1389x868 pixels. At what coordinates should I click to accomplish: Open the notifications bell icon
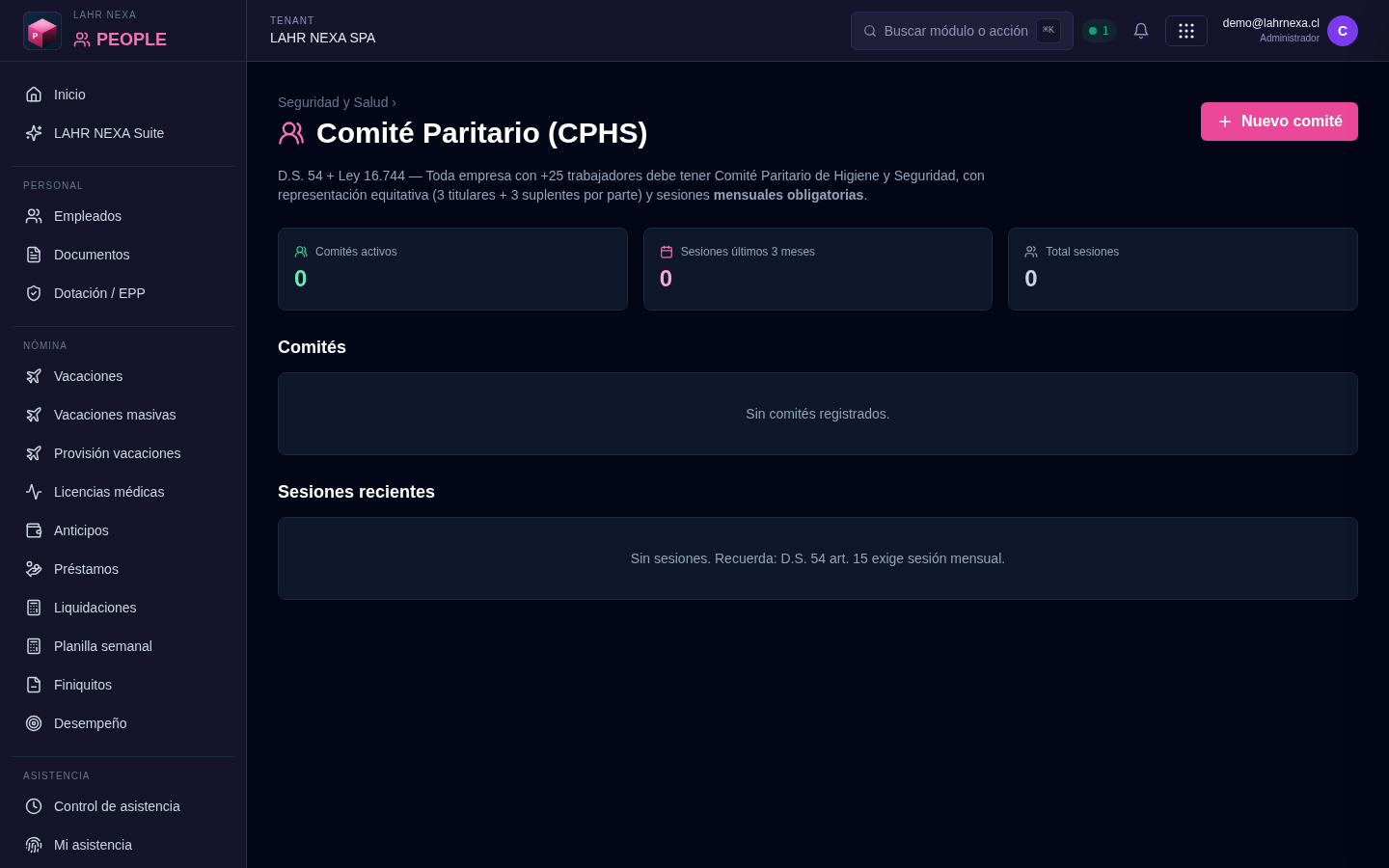coord(1141,31)
